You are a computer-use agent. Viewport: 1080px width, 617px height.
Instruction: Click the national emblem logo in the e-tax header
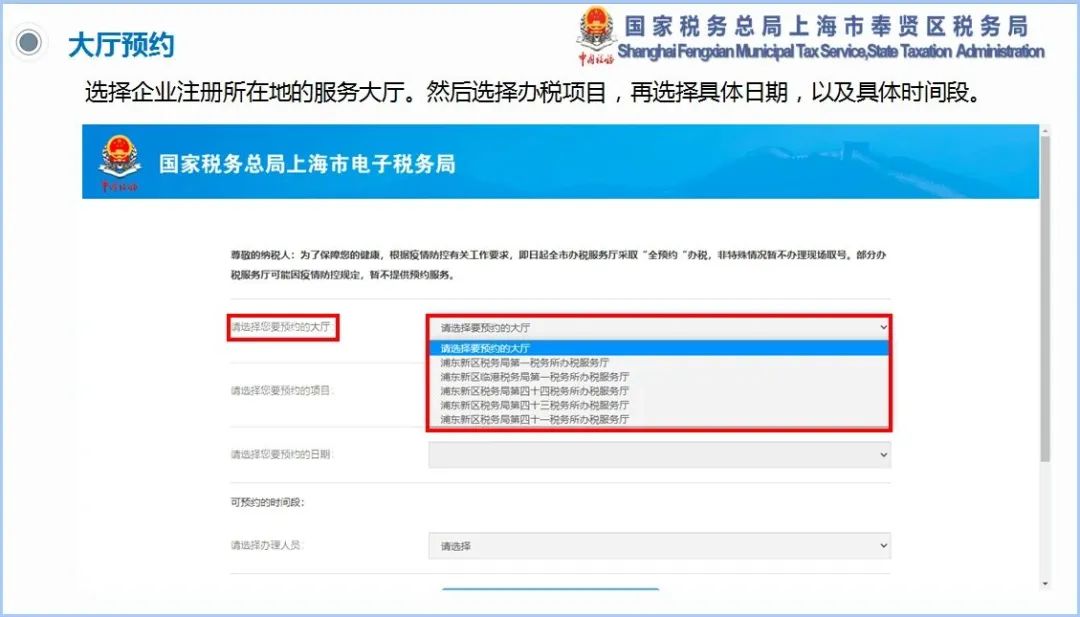119,164
